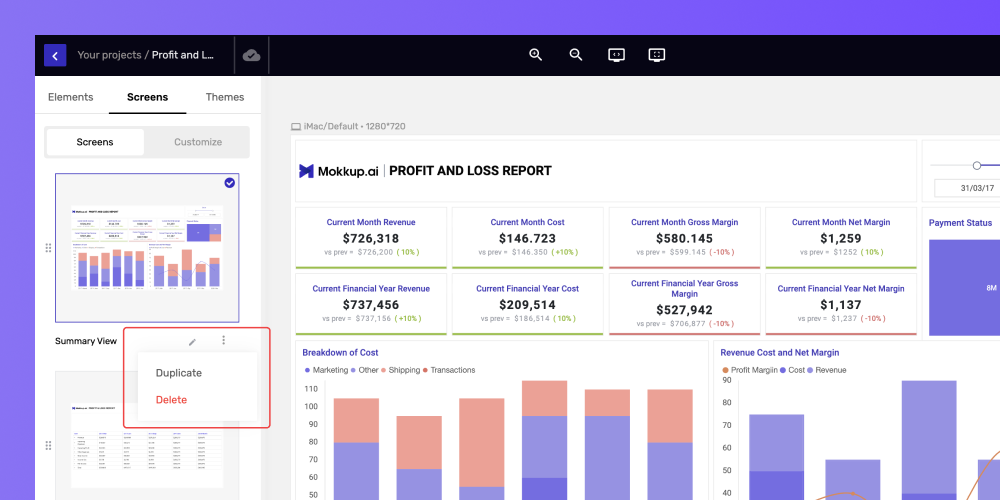Image resolution: width=1000 pixels, height=500 pixels.
Task: Rename Summary View with the pencil icon
Action: pos(193,342)
